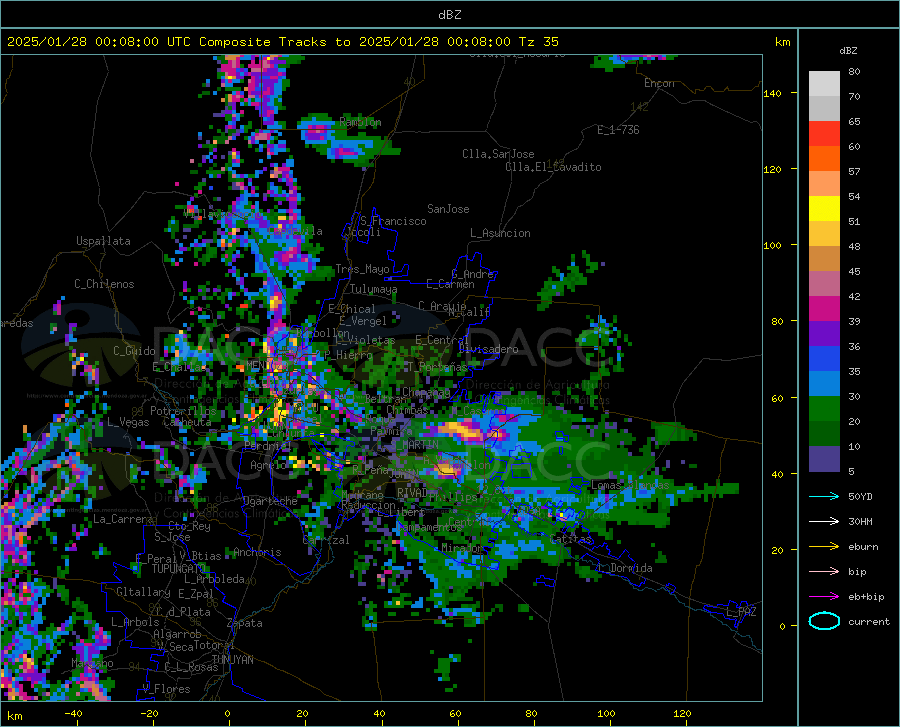Click the cyan 50YD arrow legend icon
Image resolution: width=900 pixels, height=727 pixels.
[x=824, y=496]
